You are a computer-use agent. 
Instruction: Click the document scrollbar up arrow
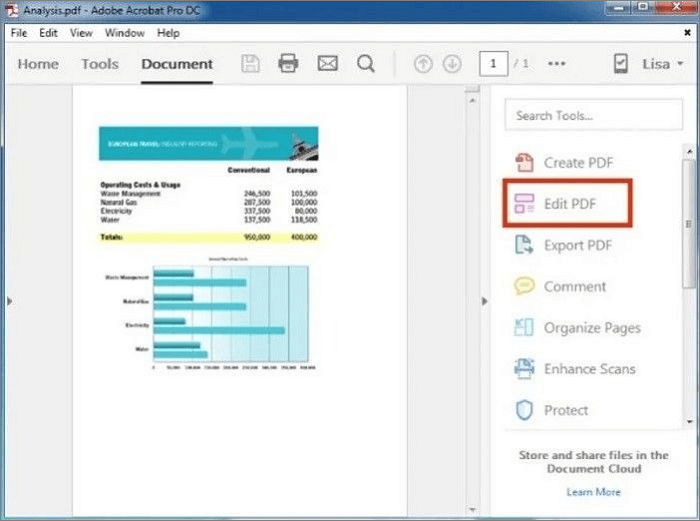point(472,100)
